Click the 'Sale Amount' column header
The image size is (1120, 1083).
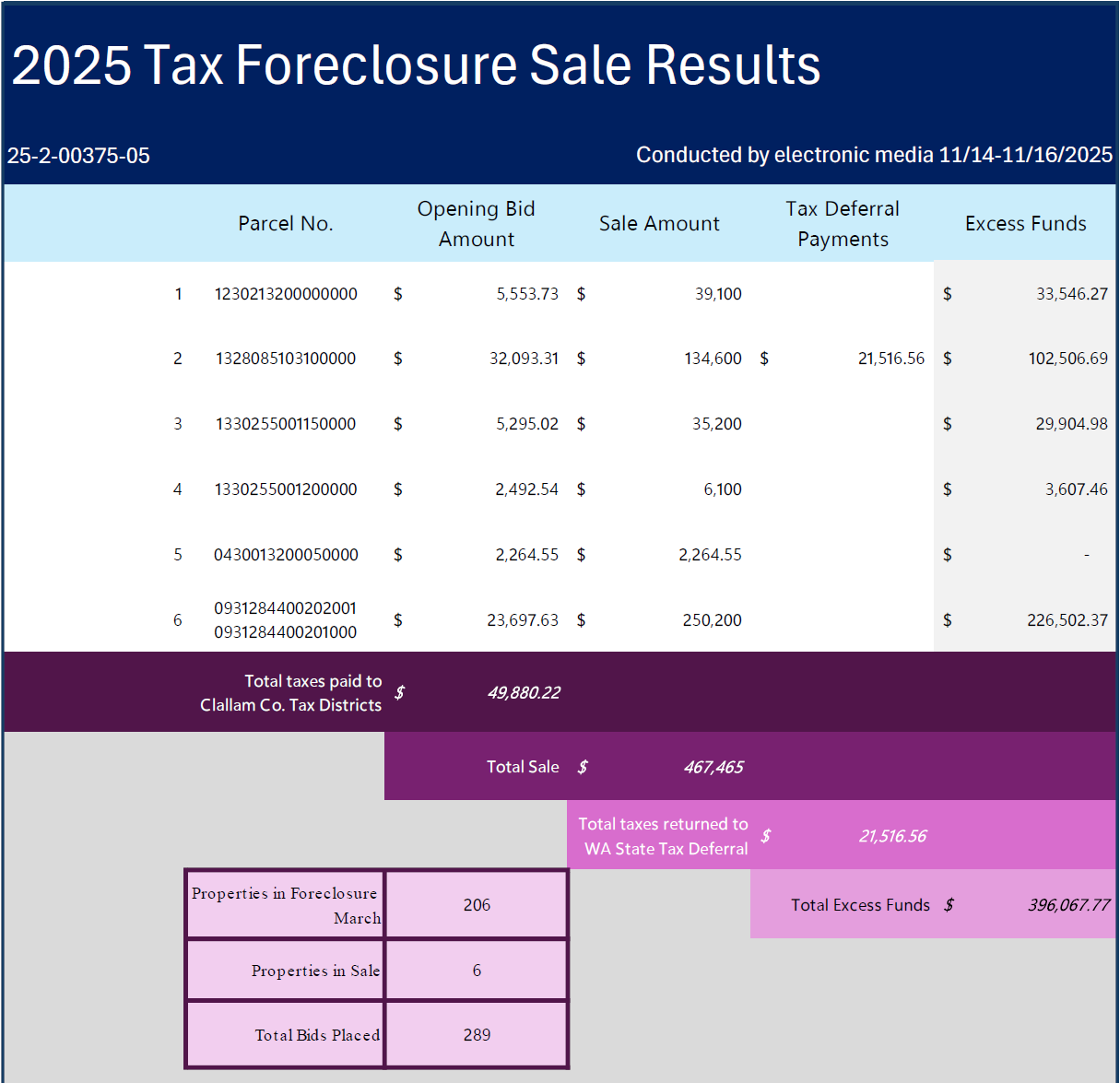pos(658,223)
